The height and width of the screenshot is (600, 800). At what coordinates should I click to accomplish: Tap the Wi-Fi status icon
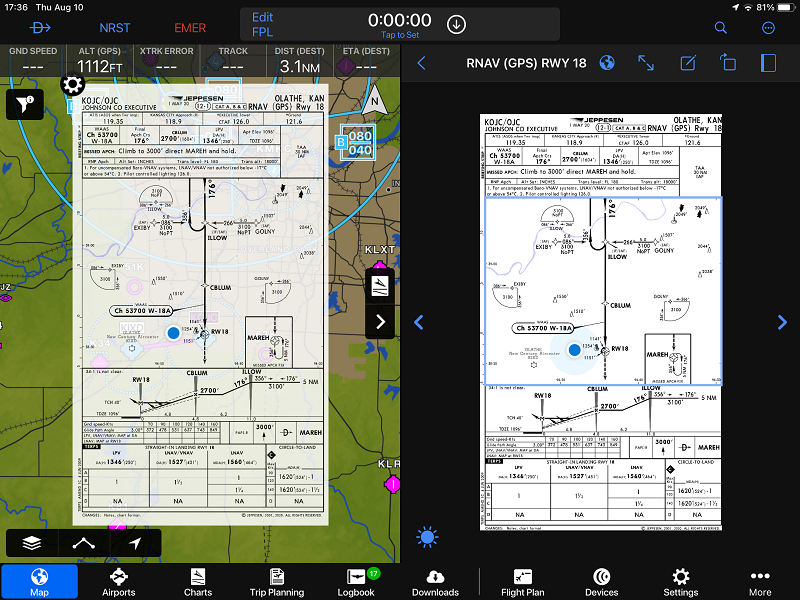(x=748, y=7)
